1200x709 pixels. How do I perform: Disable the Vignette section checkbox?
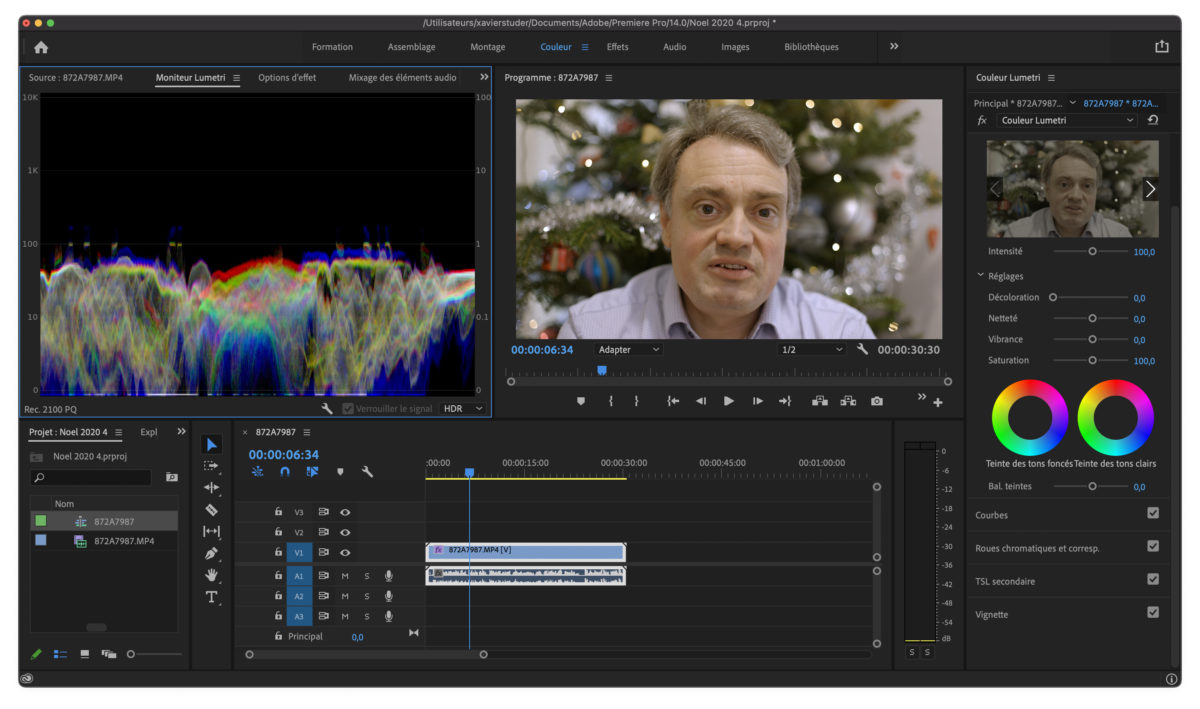tap(1153, 612)
